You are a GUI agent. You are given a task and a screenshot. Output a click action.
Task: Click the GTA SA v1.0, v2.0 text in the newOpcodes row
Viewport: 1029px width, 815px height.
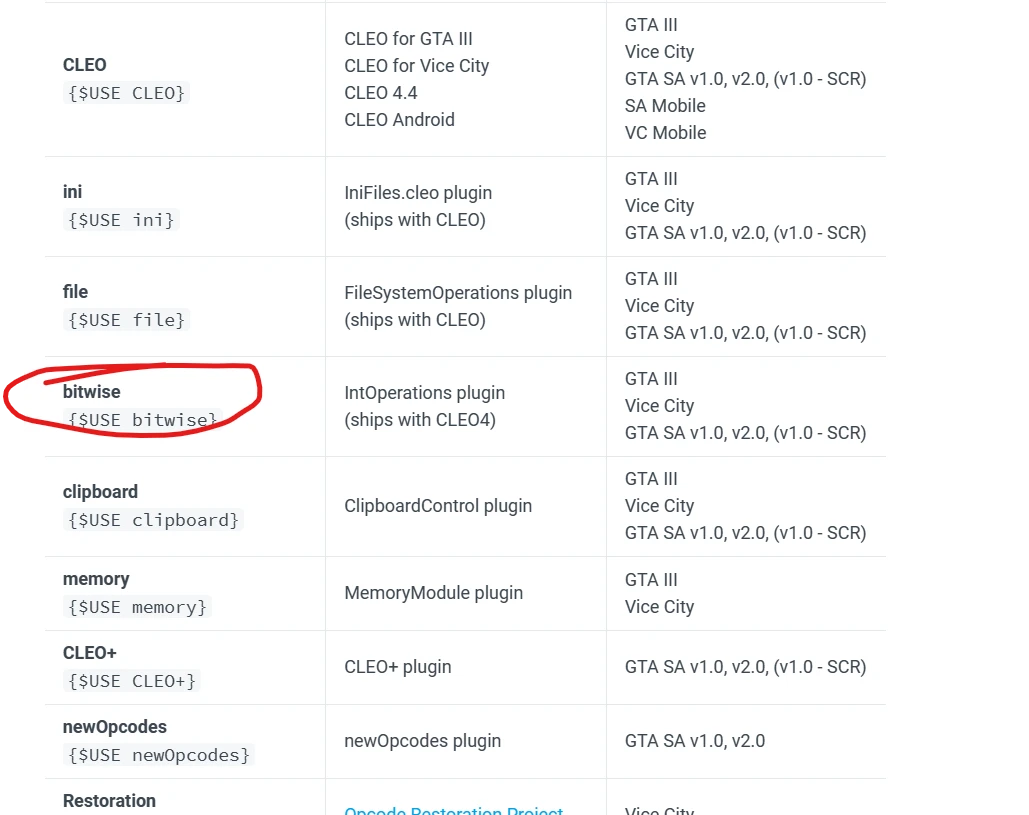[x=695, y=741]
